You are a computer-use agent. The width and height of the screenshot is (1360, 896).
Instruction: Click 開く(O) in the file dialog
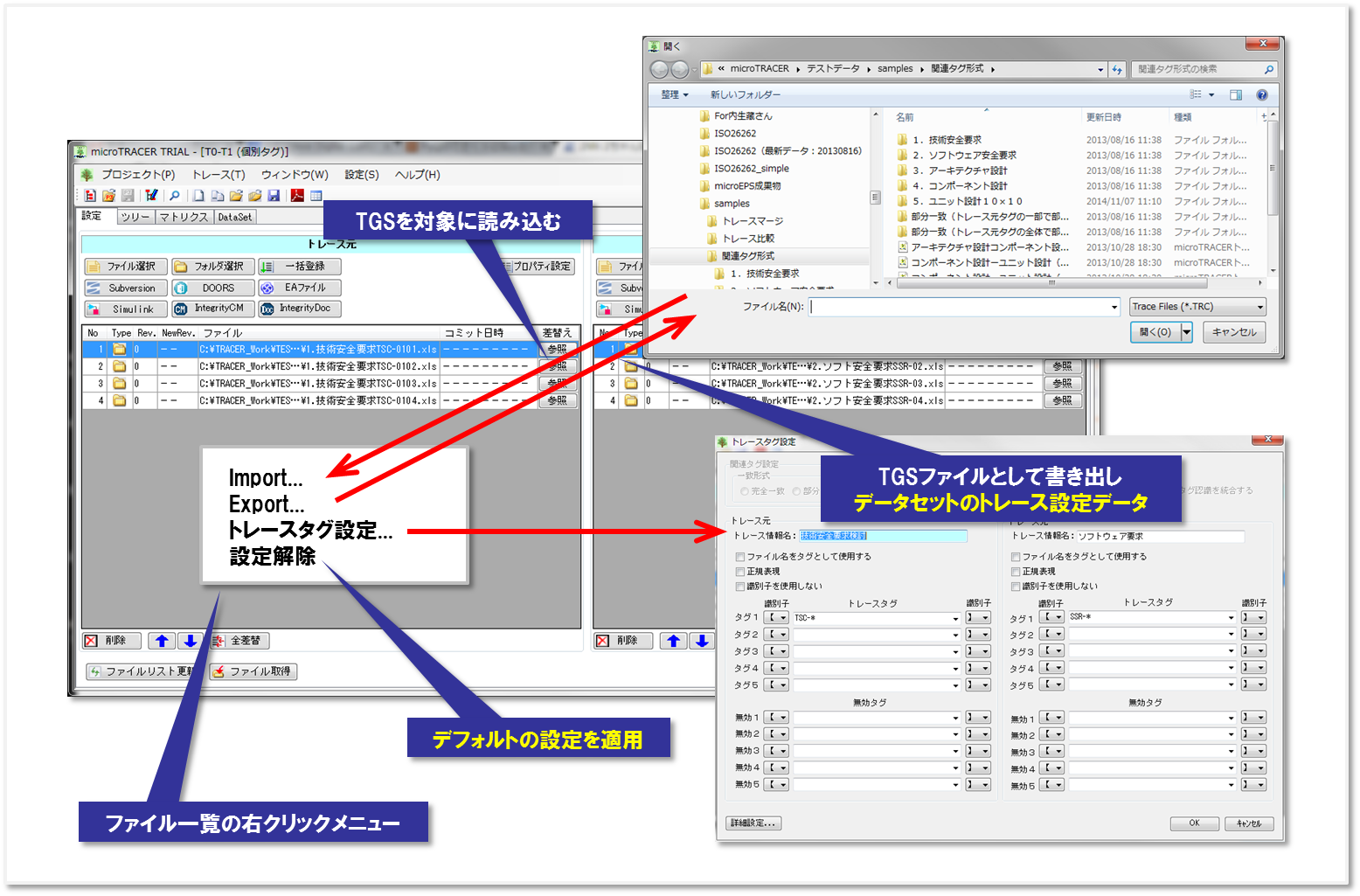[1155, 332]
